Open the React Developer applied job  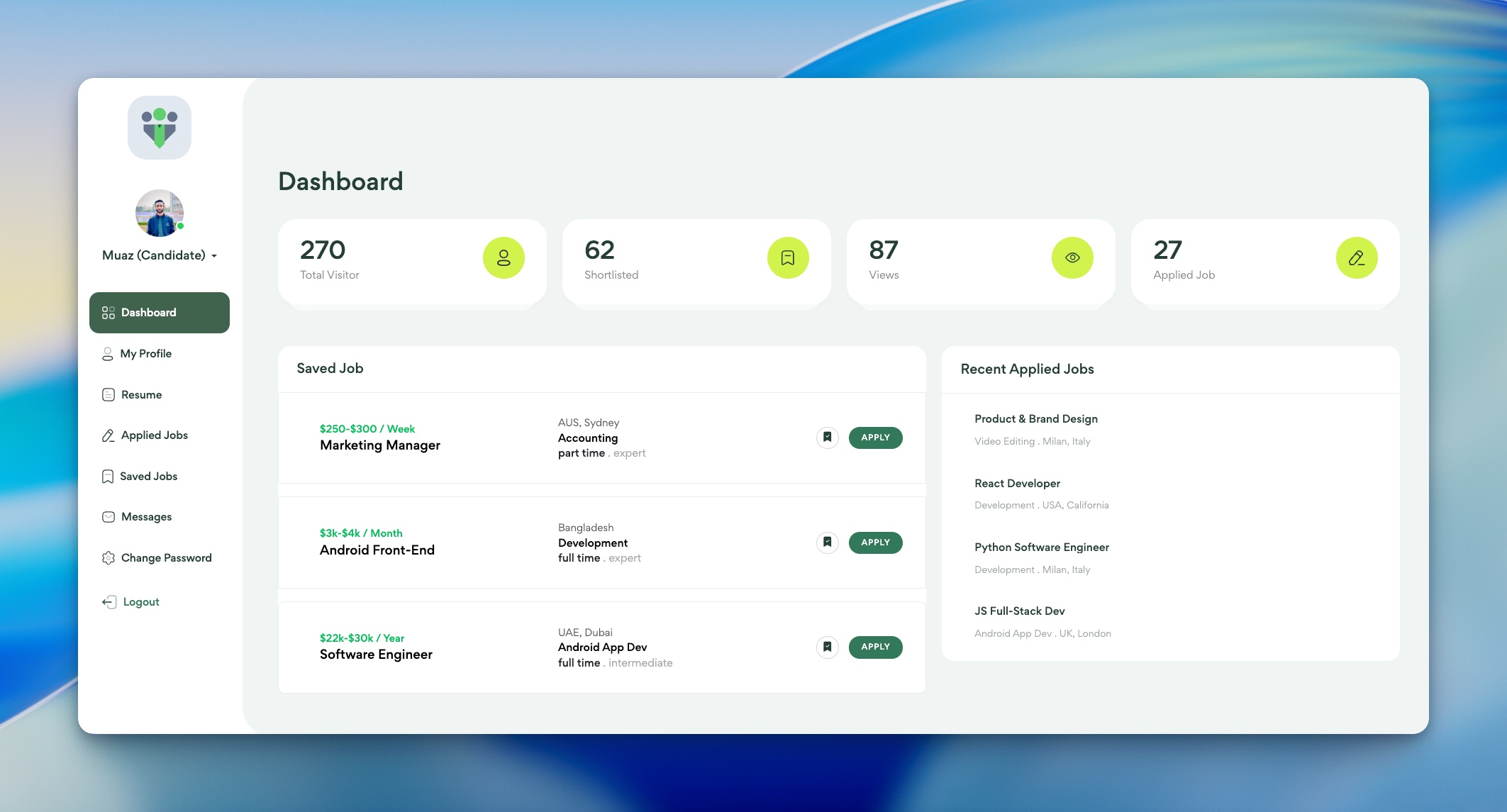point(1017,484)
